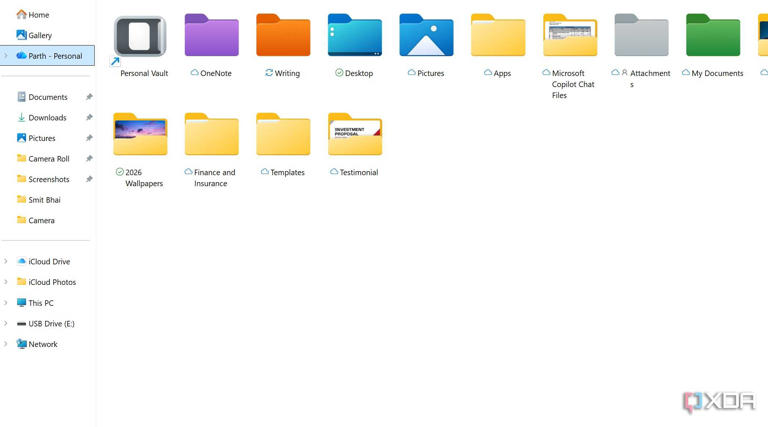The width and height of the screenshot is (768, 427).
Task: Open the 2026 Wallpapers folder thumbnail
Action: 140,135
